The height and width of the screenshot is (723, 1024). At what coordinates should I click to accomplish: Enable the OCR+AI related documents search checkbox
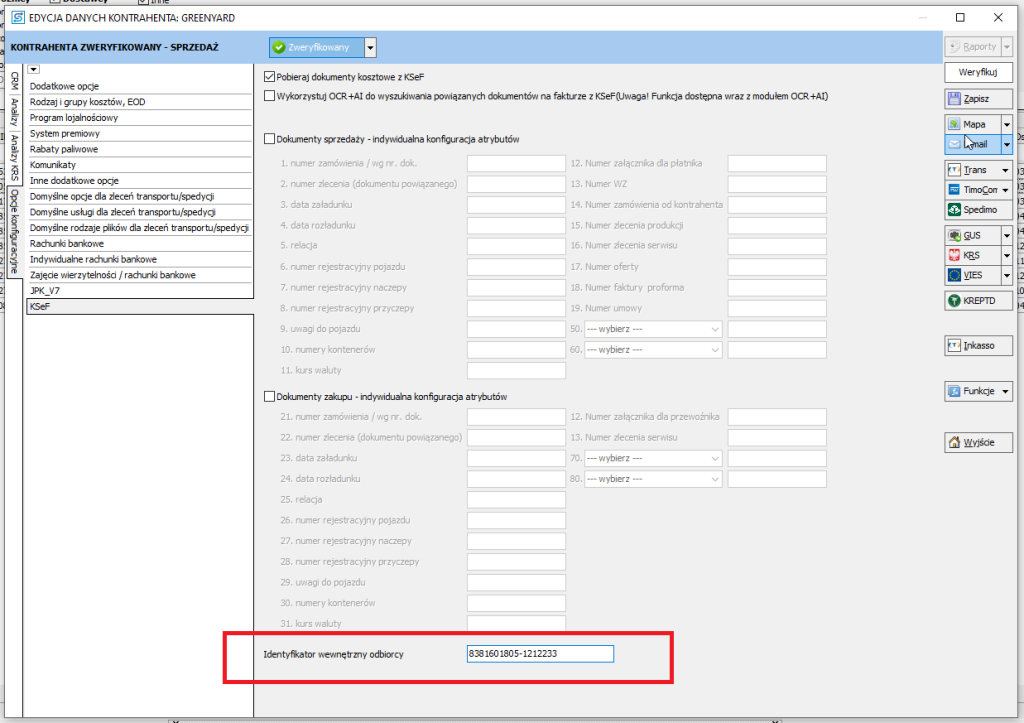coord(269,96)
